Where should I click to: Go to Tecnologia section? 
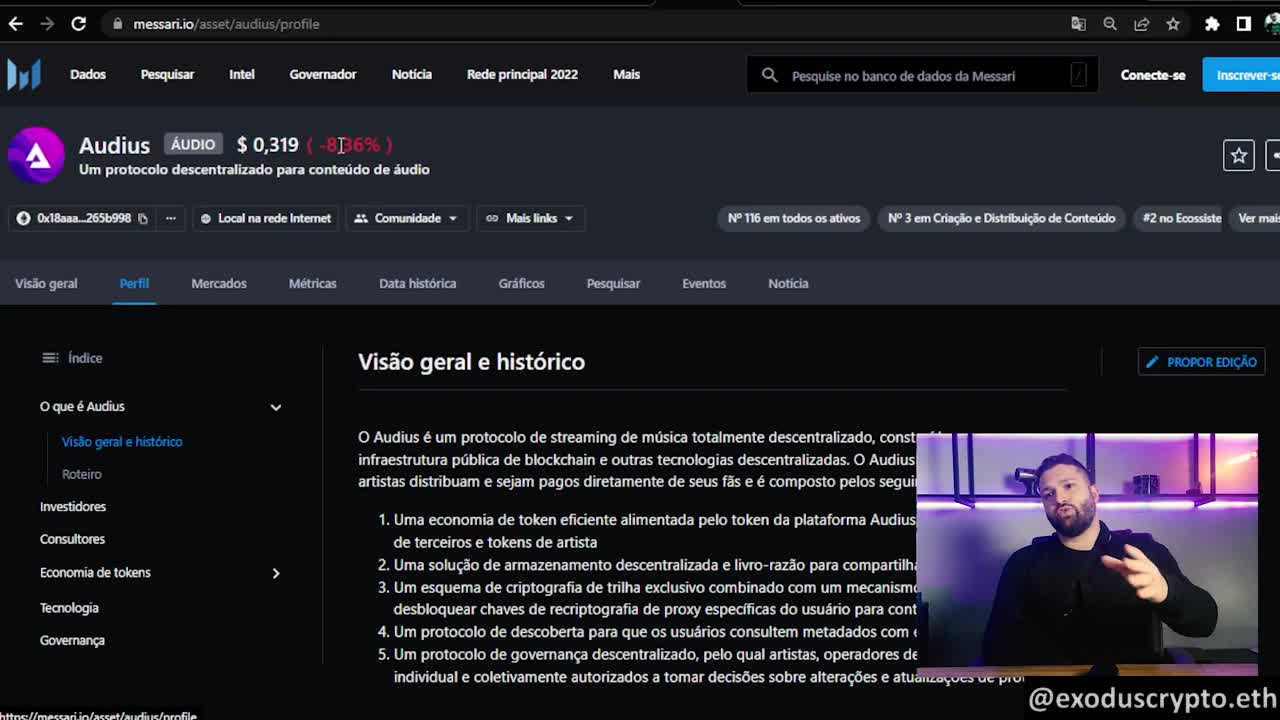tap(69, 607)
